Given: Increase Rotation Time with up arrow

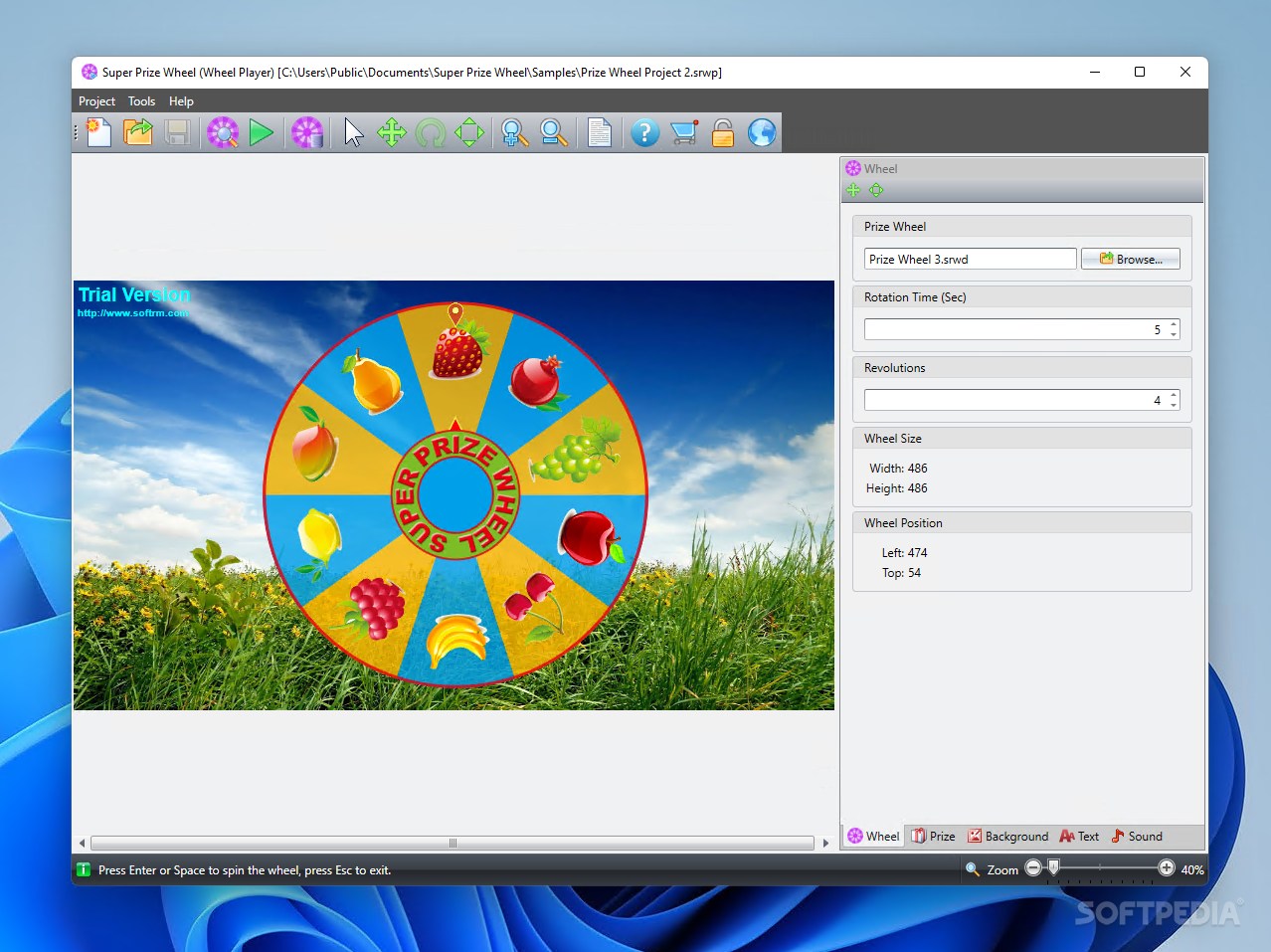Looking at the screenshot, I should click(x=1174, y=324).
